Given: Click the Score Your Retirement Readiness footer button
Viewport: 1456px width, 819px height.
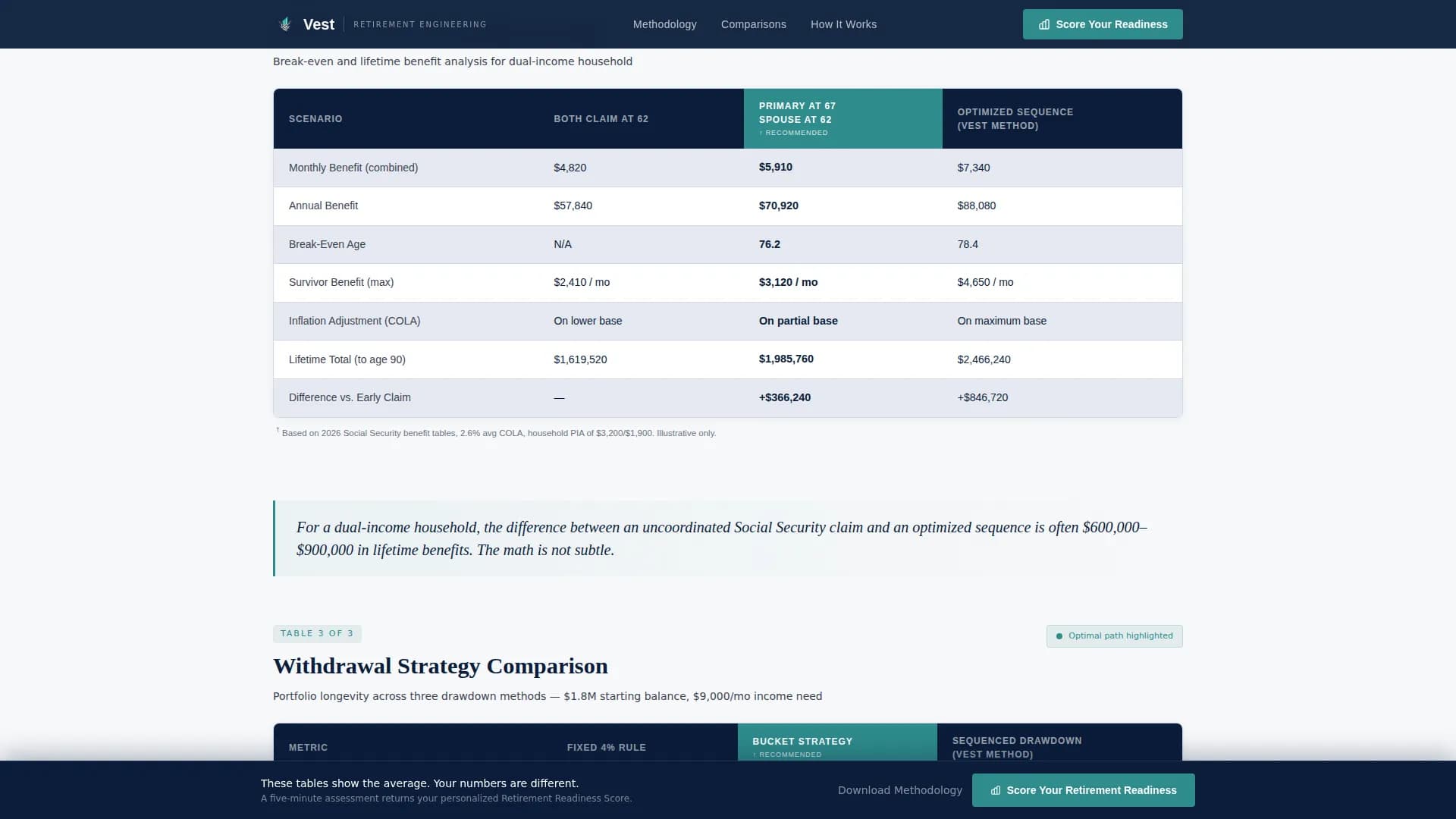Looking at the screenshot, I should 1084,790.
